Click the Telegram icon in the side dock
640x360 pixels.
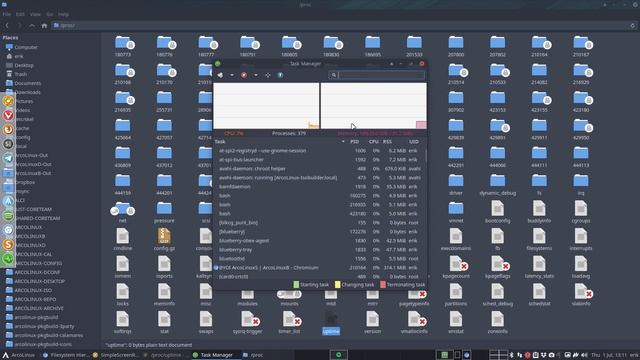8,158
